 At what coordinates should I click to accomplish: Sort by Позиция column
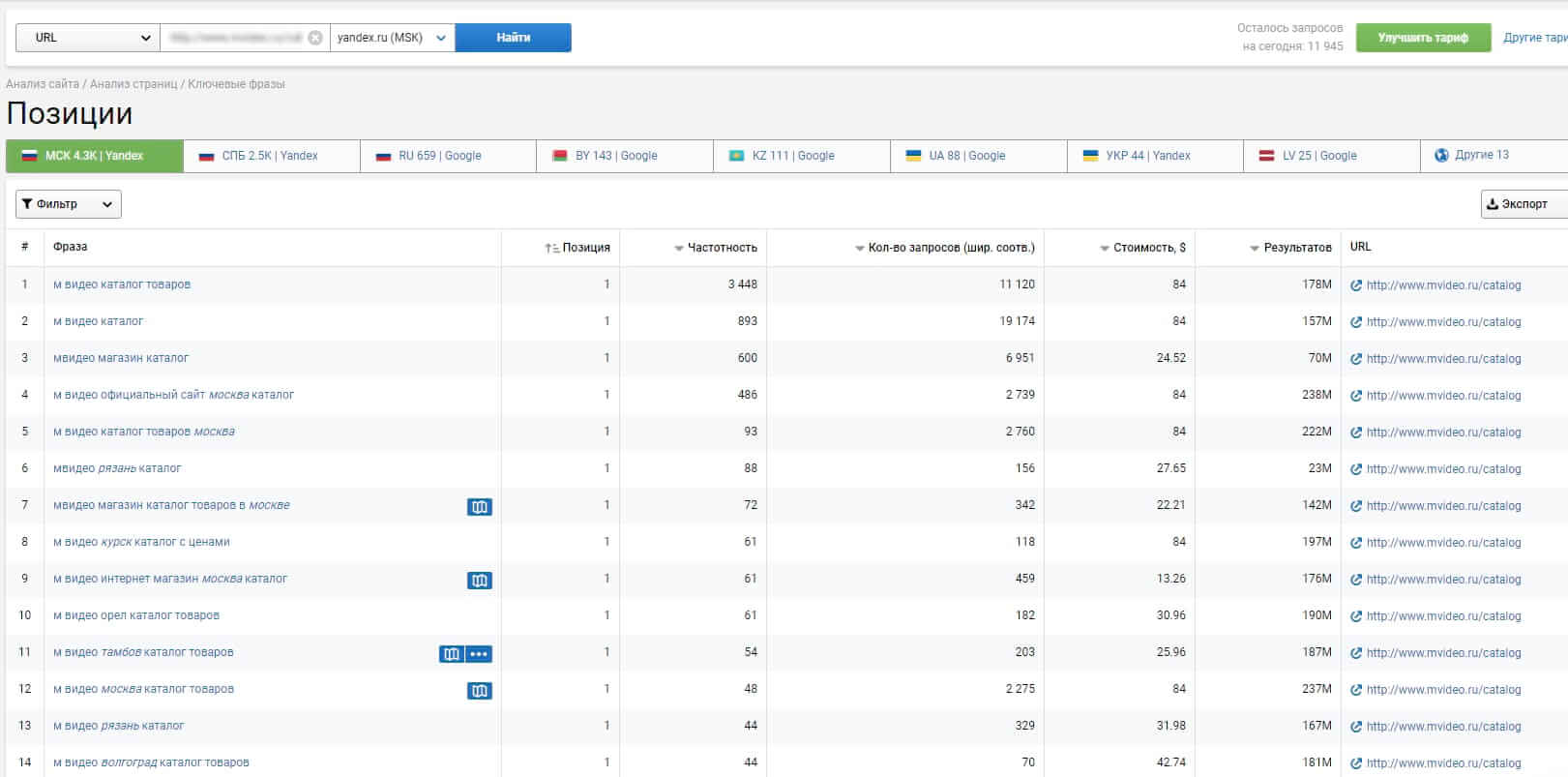pos(577,248)
